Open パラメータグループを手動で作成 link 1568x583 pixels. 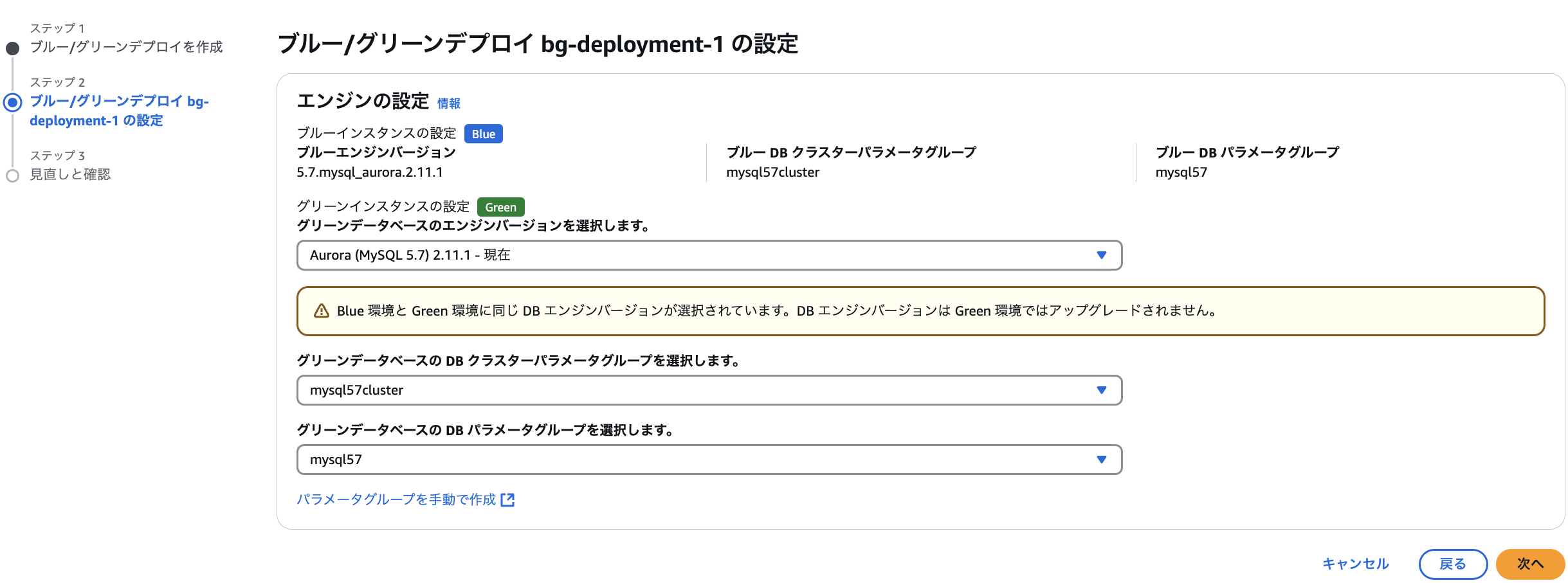(396, 499)
